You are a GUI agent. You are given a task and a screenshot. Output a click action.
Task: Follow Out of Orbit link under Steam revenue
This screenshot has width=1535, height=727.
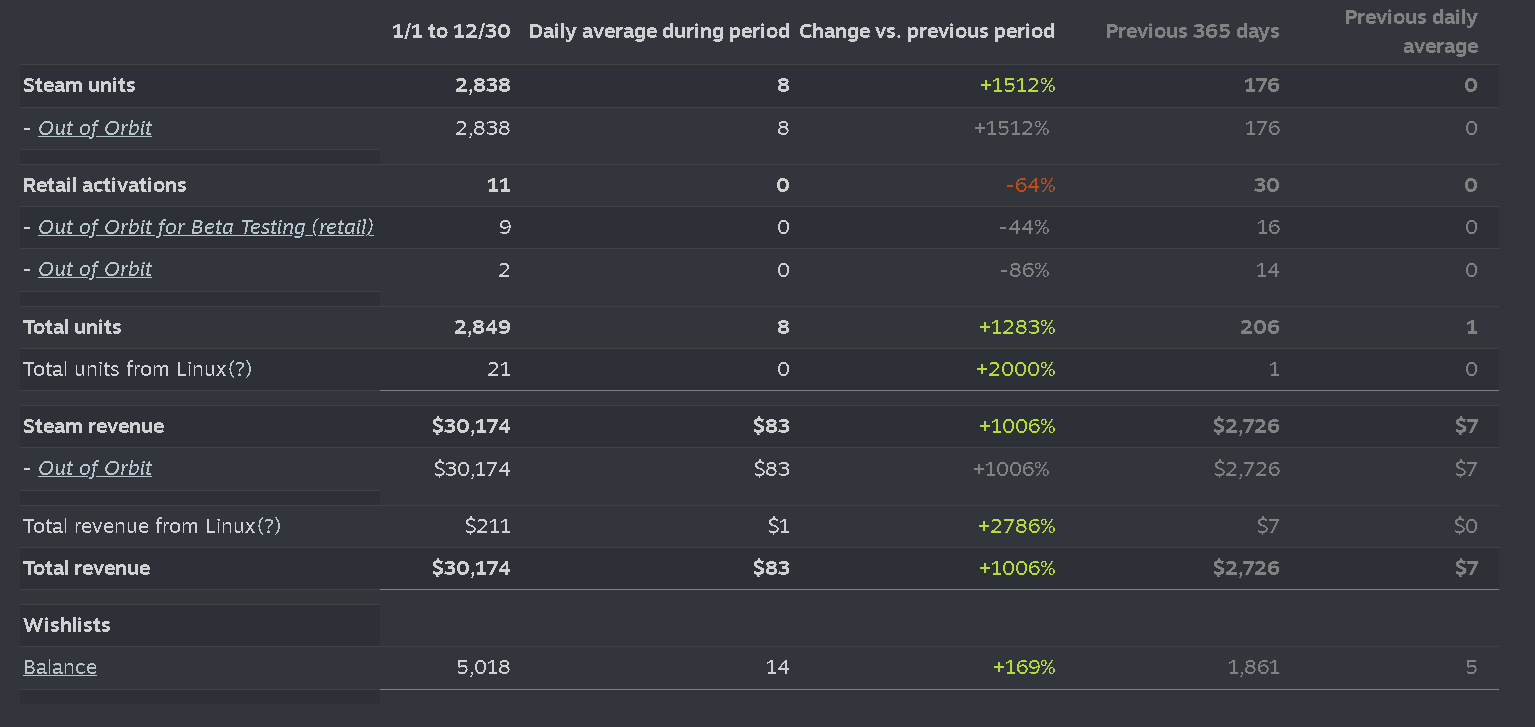click(x=95, y=468)
